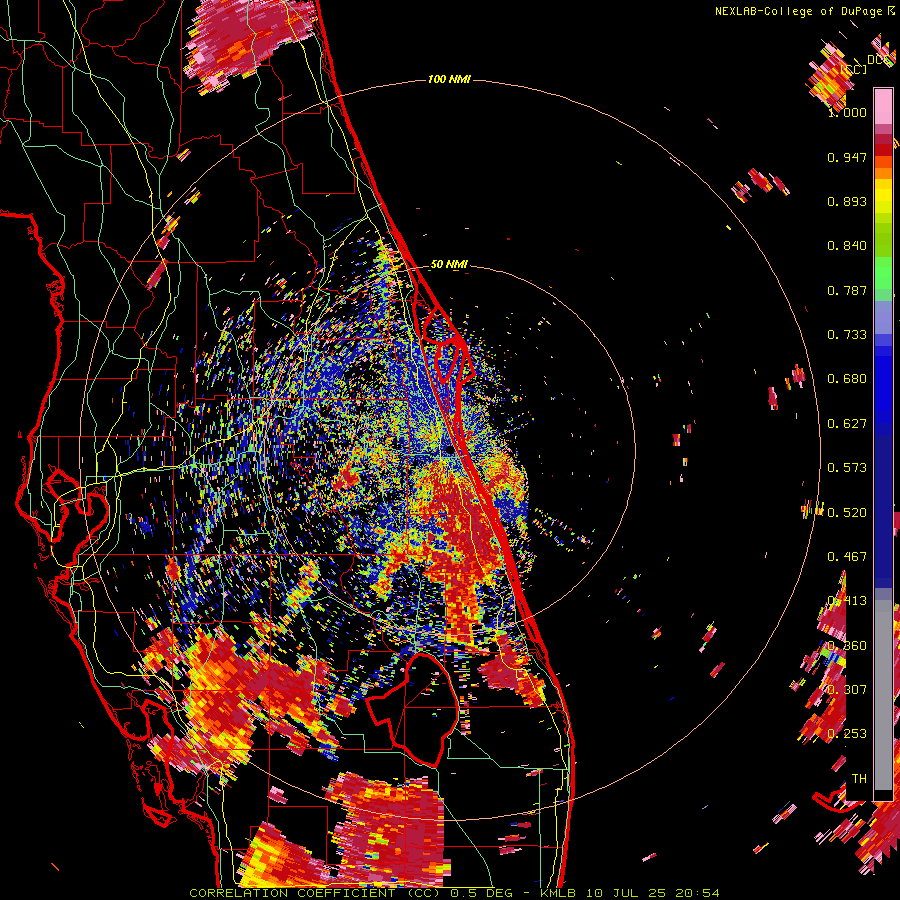Click the 100 NMI range ring label
This screenshot has height=900, width=900.
point(449,79)
